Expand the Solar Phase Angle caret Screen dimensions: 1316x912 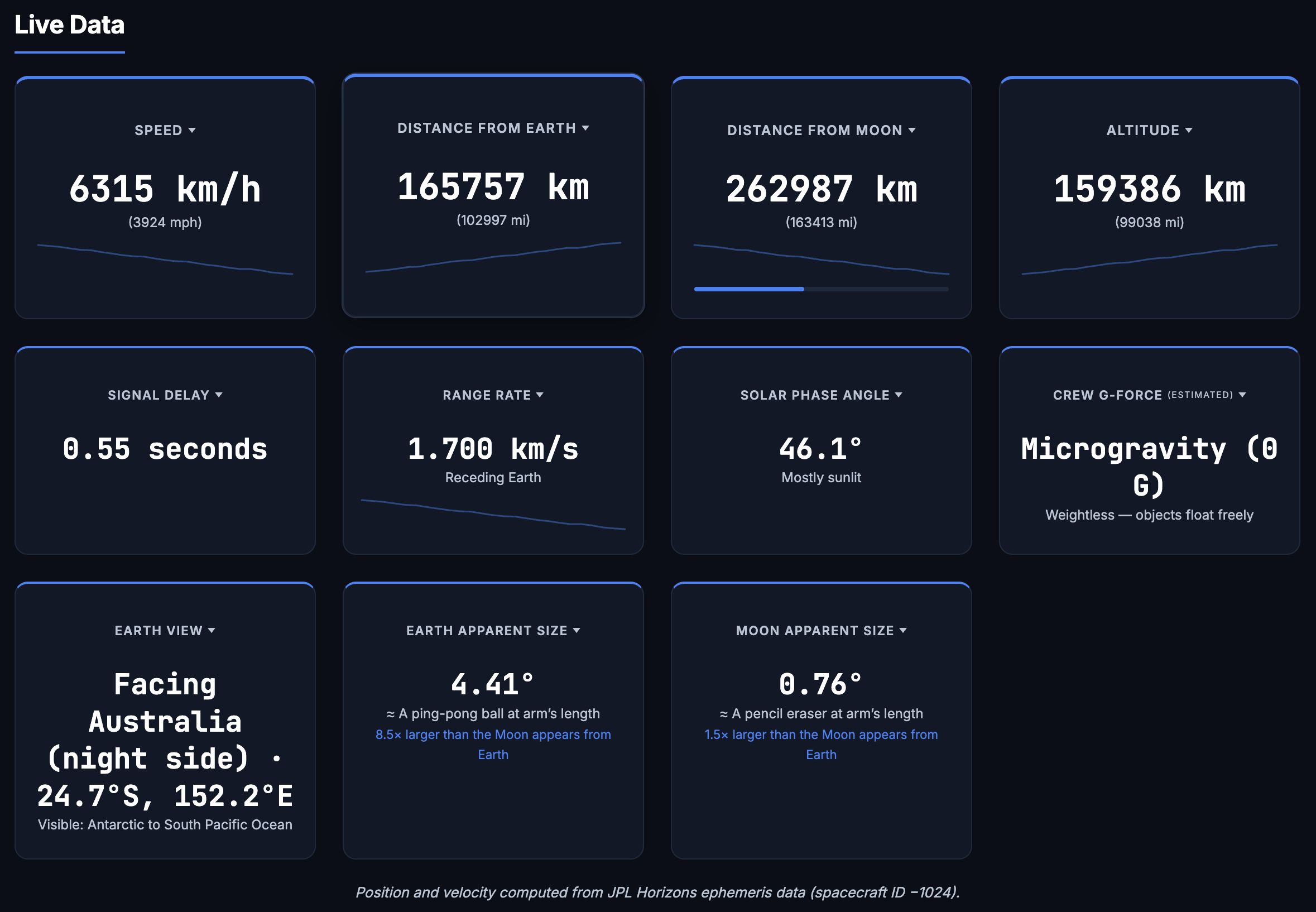click(x=899, y=395)
